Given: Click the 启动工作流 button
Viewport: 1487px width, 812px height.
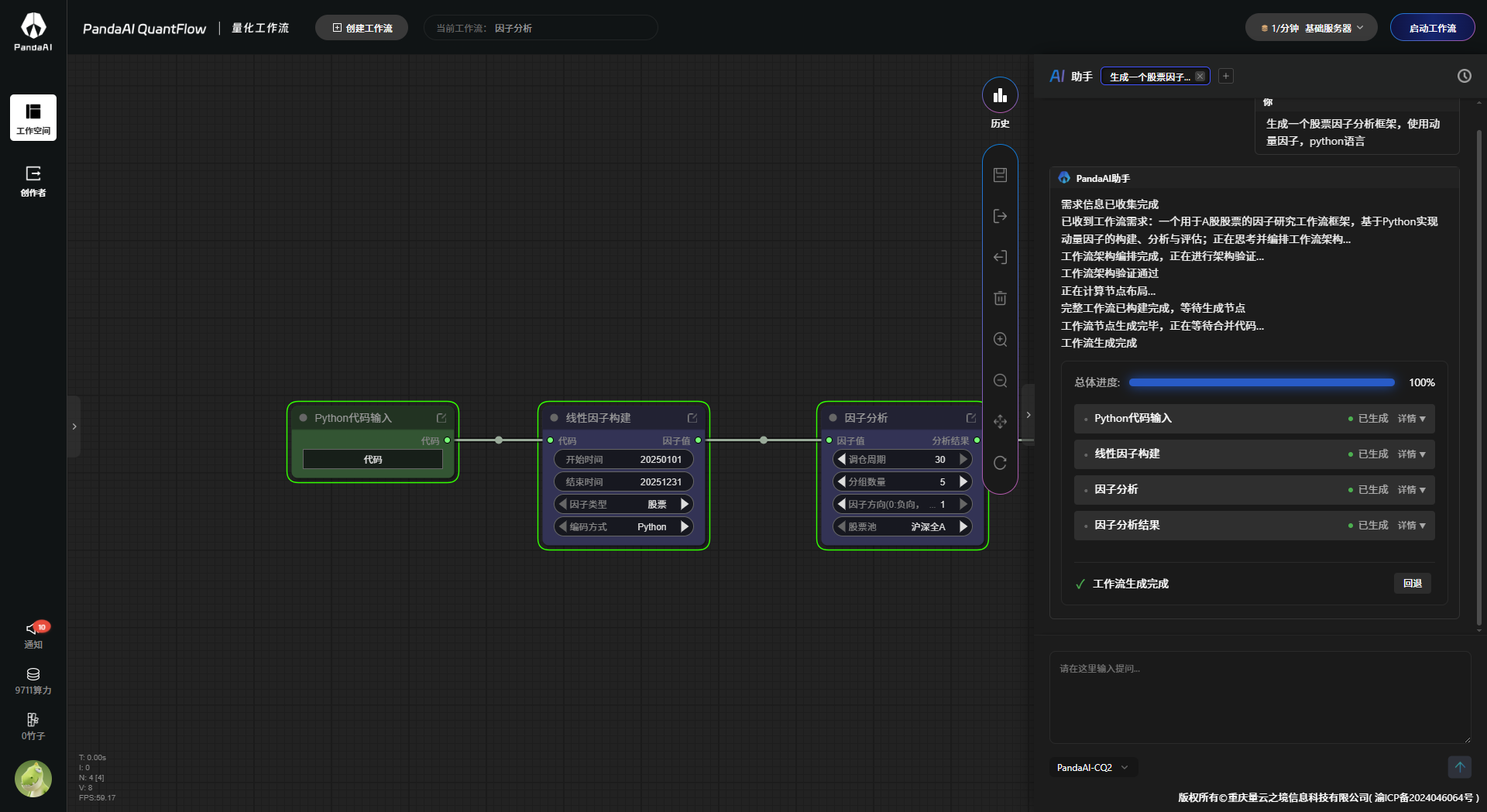Looking at the screenshot, I should coord(1432,28).
